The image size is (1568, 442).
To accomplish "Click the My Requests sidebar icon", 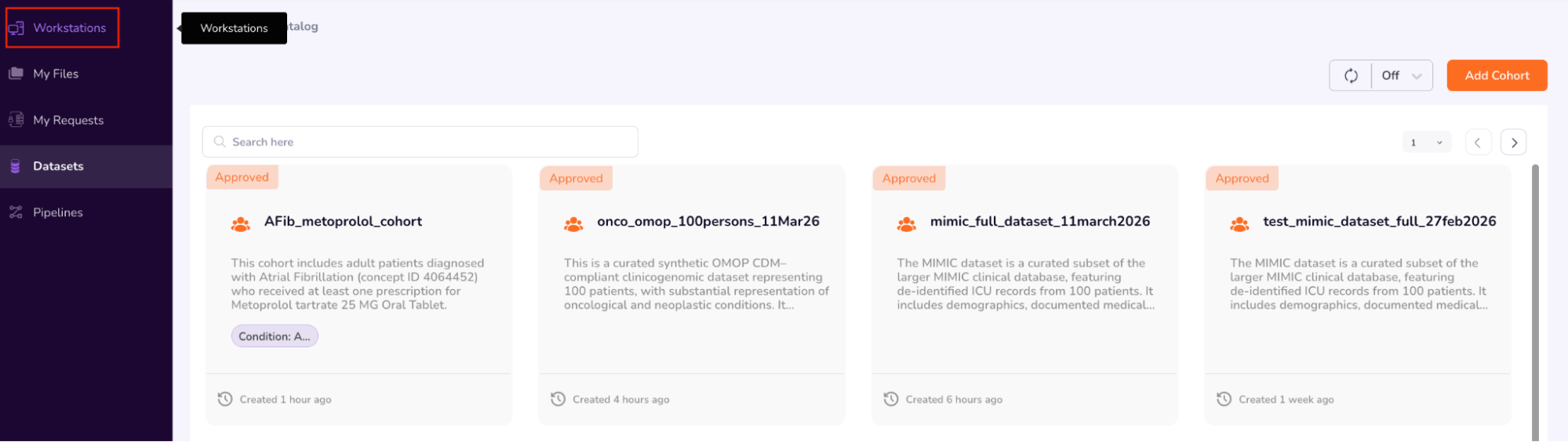I will coord(16,120).
